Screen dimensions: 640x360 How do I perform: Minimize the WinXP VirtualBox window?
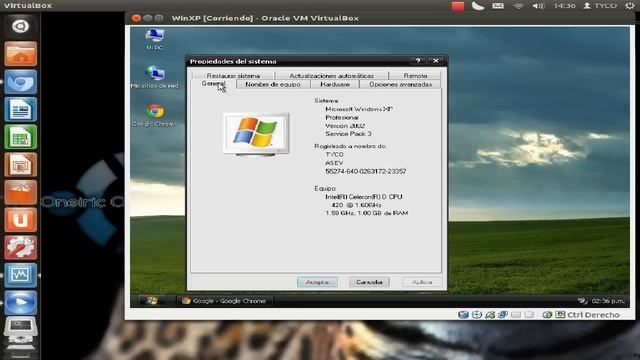148,18
